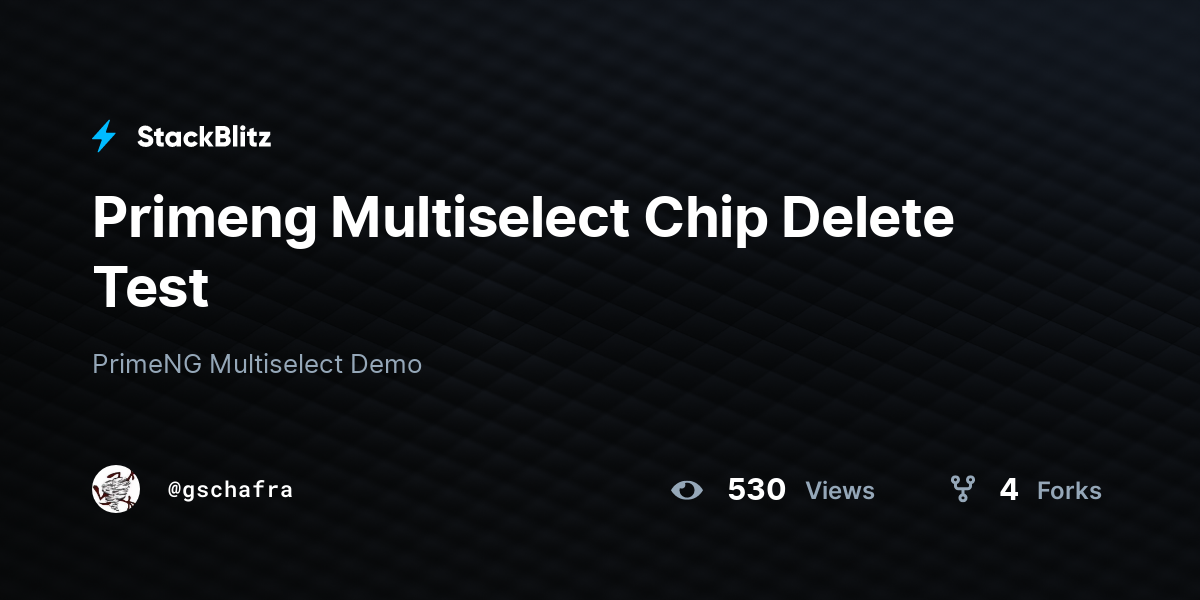Viewport: 1200px width, 600px height.
Task: Open the @gschafra username link
Action: click(x=230, y=490)
